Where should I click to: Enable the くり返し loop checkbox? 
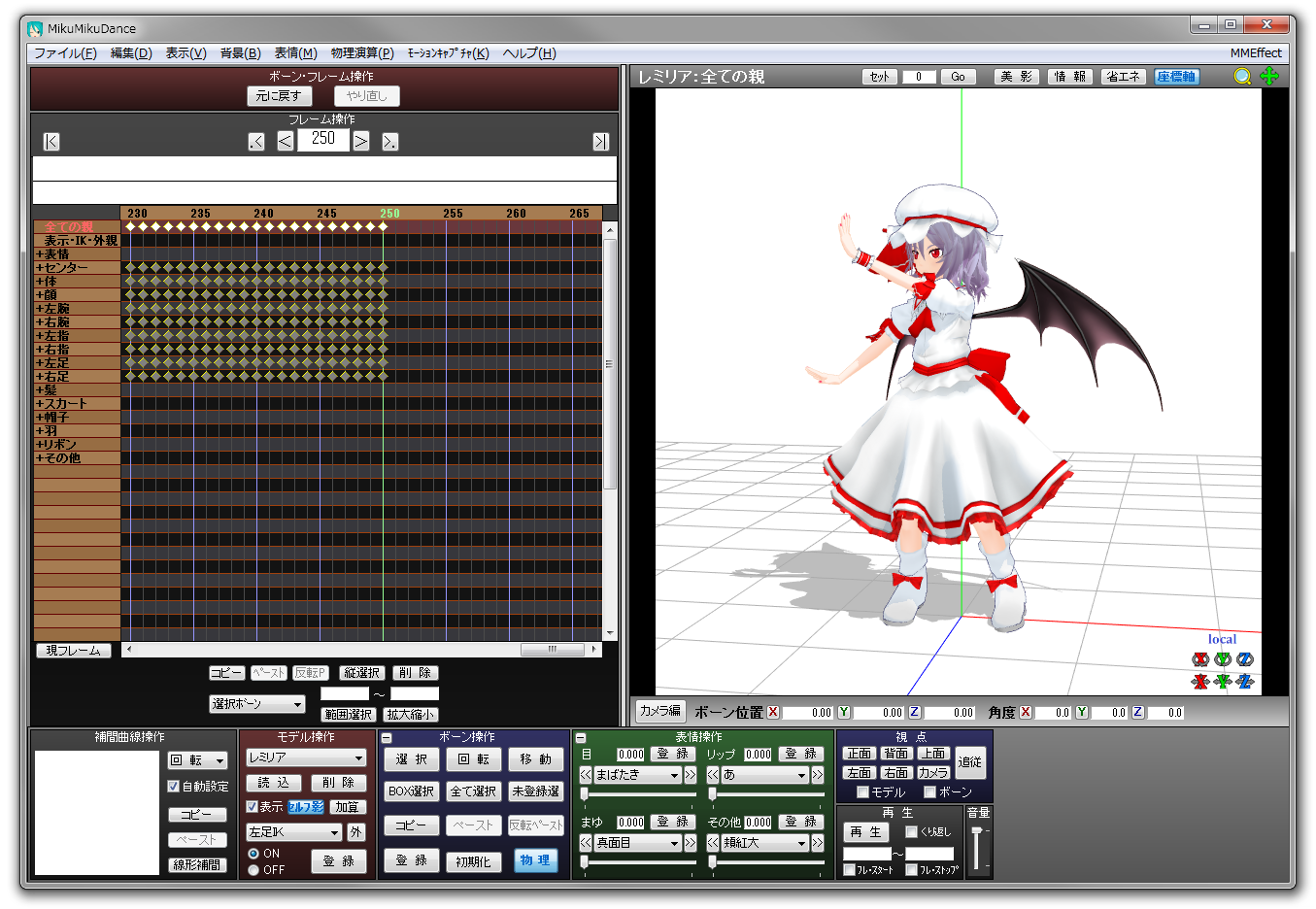point(911,832)
